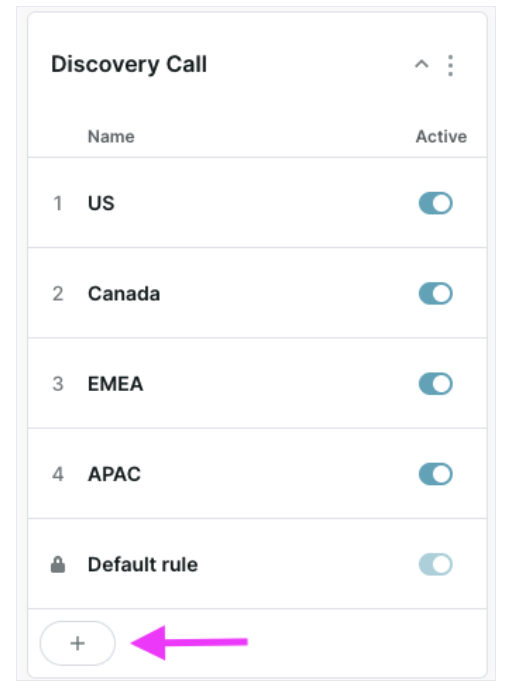506x692 pixels.
Task: Click priority number 3 beside EMEA
Action: tap(58, 384)
